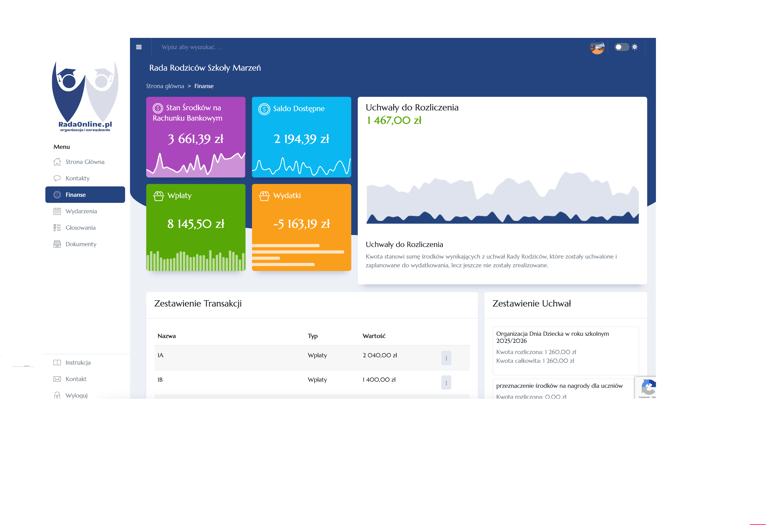Click the user avatar in header
768x525 pixels.
pos(597,48)
